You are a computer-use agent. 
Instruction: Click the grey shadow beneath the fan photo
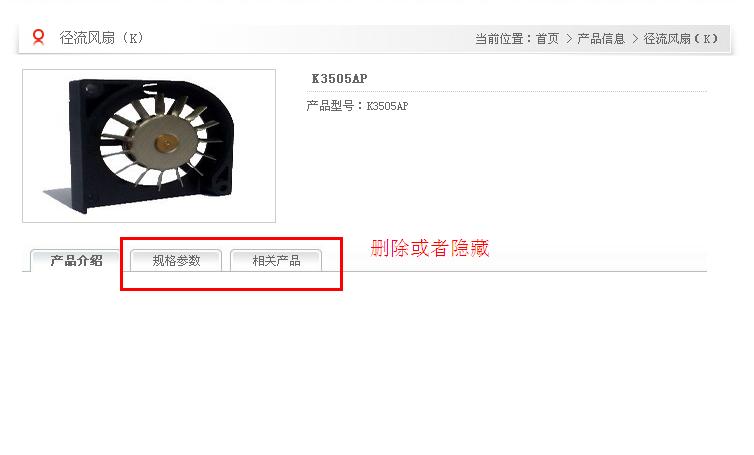(59, 197)
